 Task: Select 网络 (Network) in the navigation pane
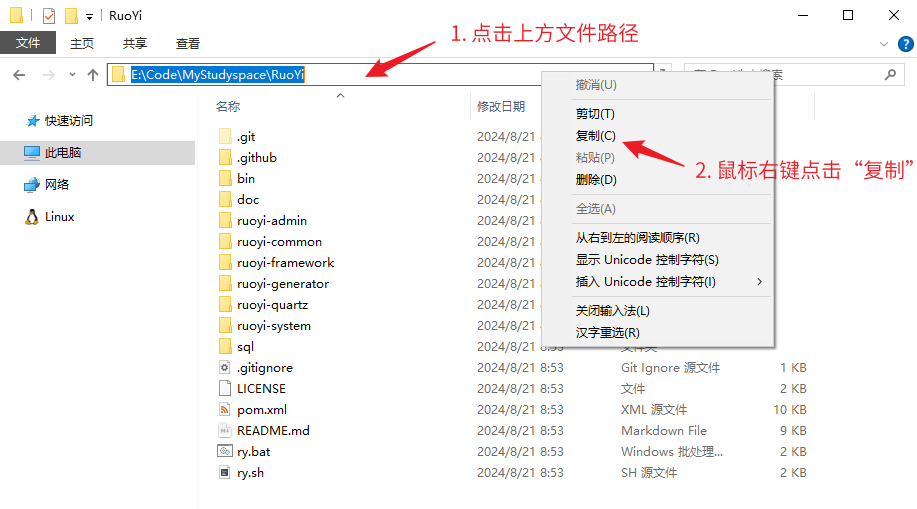(x=57, y=185)
